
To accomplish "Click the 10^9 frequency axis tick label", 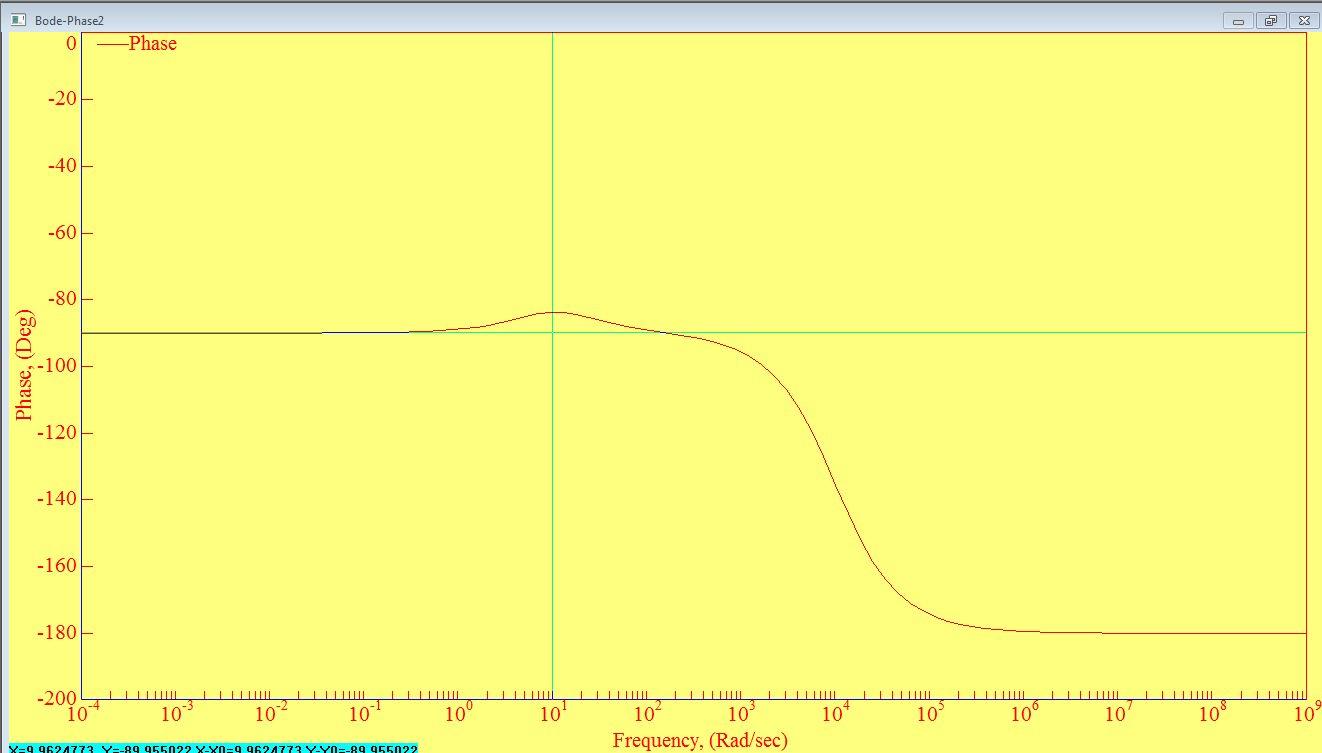I will 1305,713.
